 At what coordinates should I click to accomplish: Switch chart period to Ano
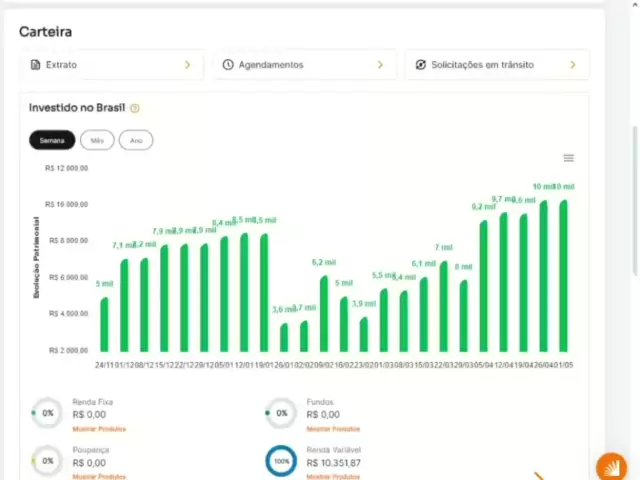pos(136,140)
